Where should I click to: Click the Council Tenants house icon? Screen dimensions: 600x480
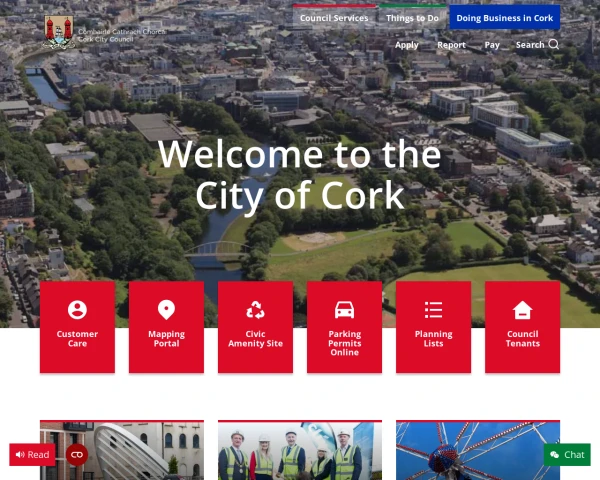coord(522,310)
